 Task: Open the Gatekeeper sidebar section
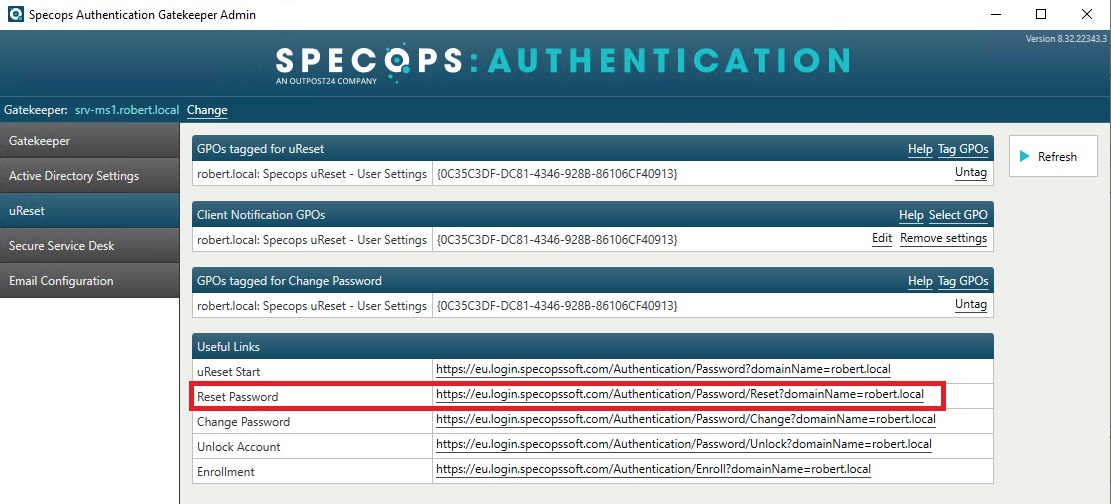pyautogui.click(x=89, y=140)
